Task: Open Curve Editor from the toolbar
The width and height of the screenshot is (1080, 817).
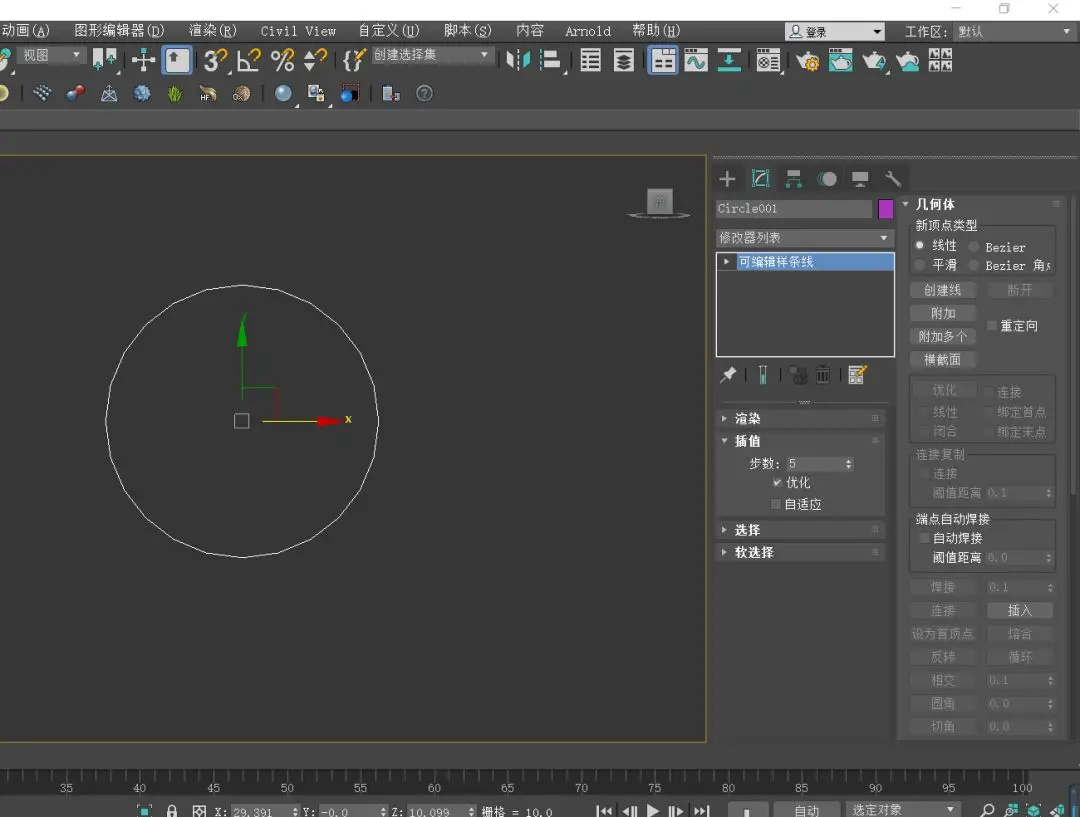Action: (x=695, y=61)
